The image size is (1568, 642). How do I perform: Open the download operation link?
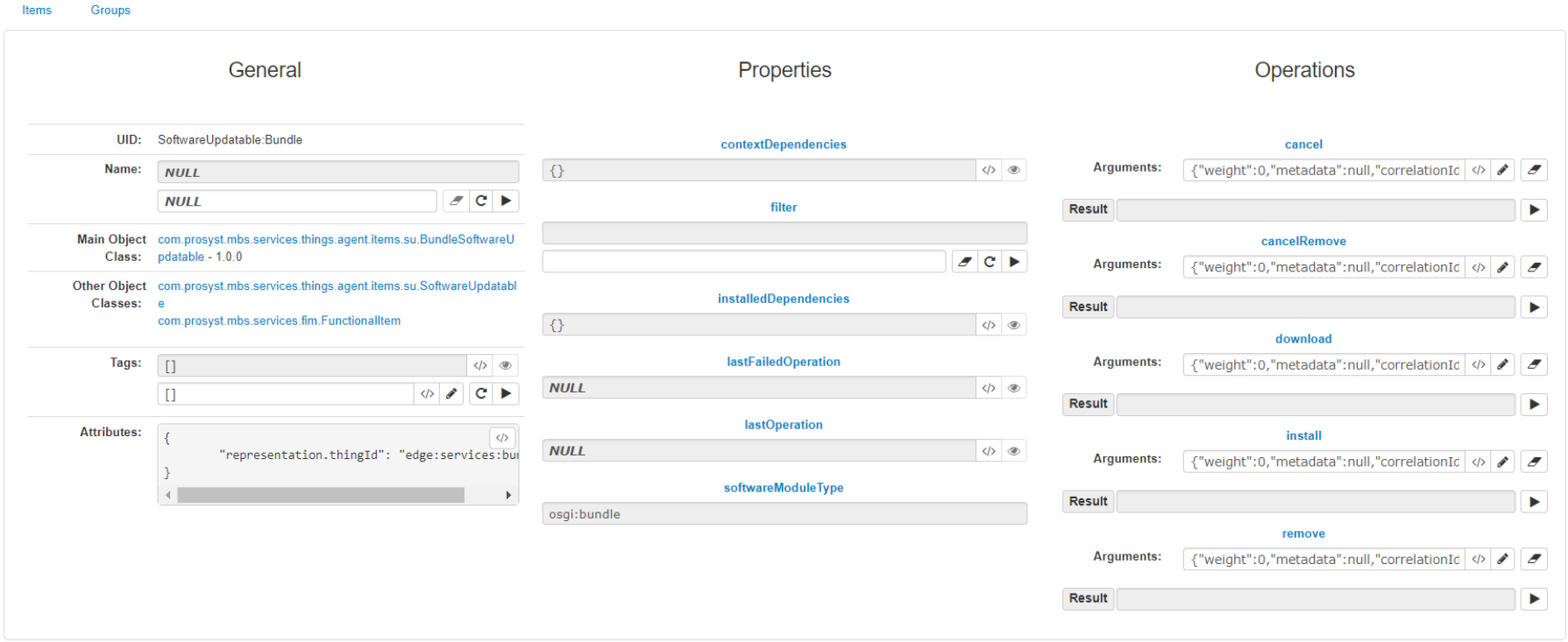tap(1303, 339)
